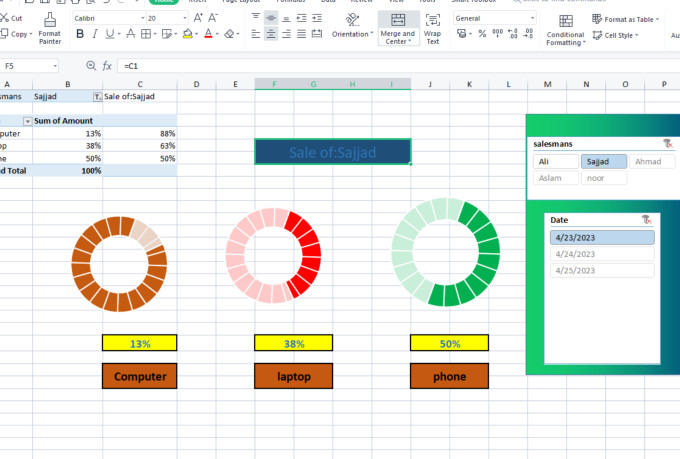This screenshot has width=680, height=459.
Task: Clear filter on salesmans slicer
Action: (x=668, y=144)
